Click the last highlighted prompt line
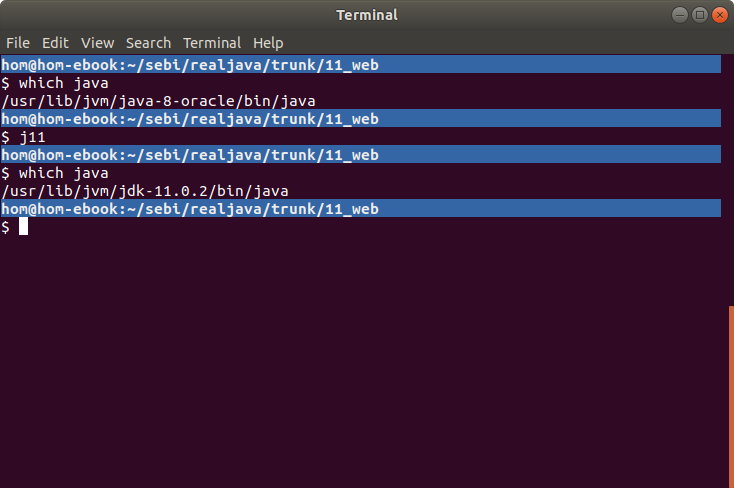The height and width of the screenshot is (488, 734). (361, 208)
